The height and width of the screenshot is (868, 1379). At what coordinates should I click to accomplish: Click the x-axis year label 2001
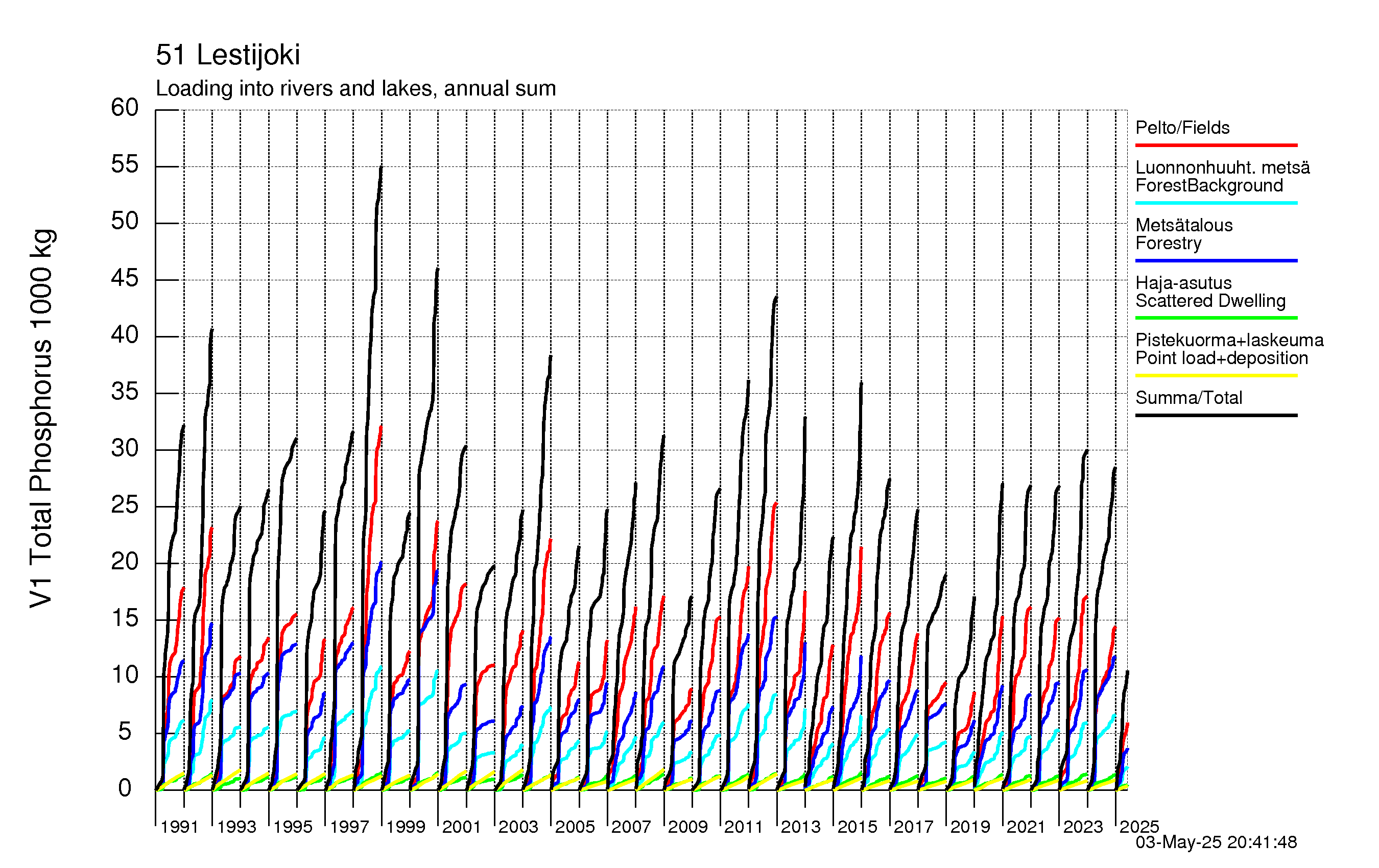(462, 827)
